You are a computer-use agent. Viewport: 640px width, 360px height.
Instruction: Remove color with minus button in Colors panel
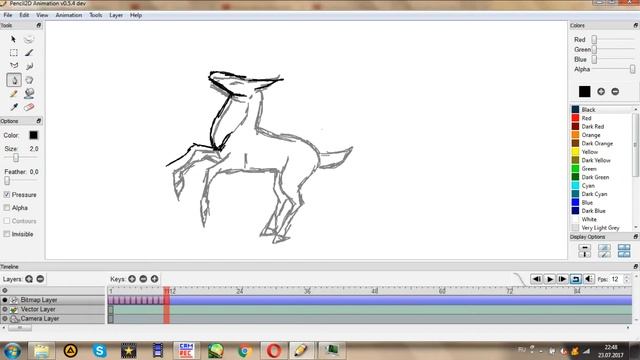615,91
